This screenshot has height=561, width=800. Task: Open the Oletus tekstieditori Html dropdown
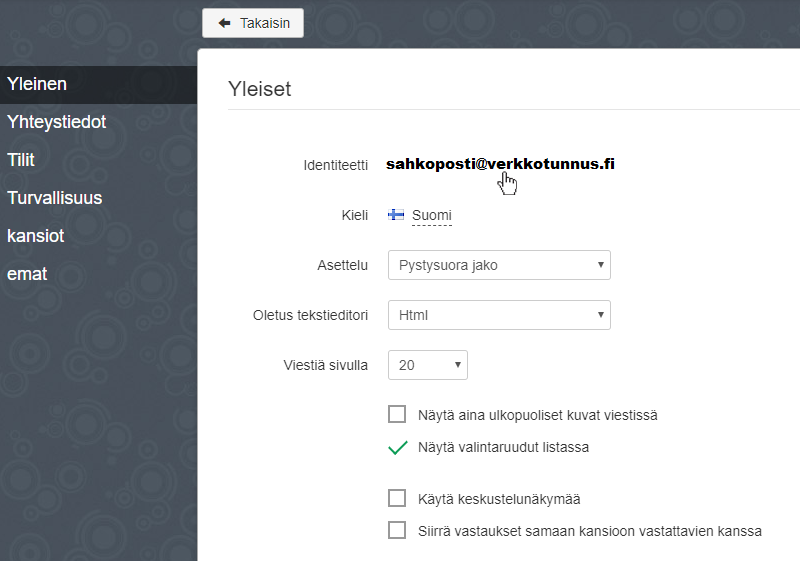click(498, 315)
